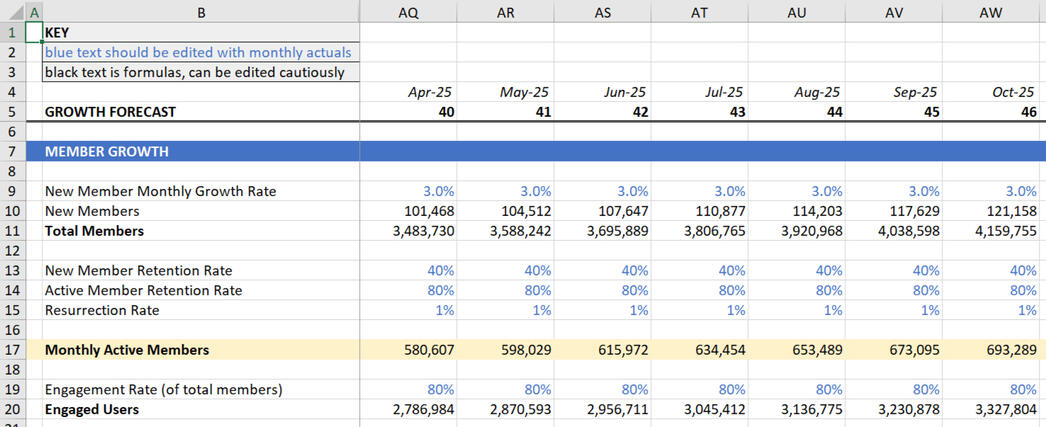The image size is (1046, 427).
Task: Select the blue text monthly actuals note
Action: pos(201,52)
